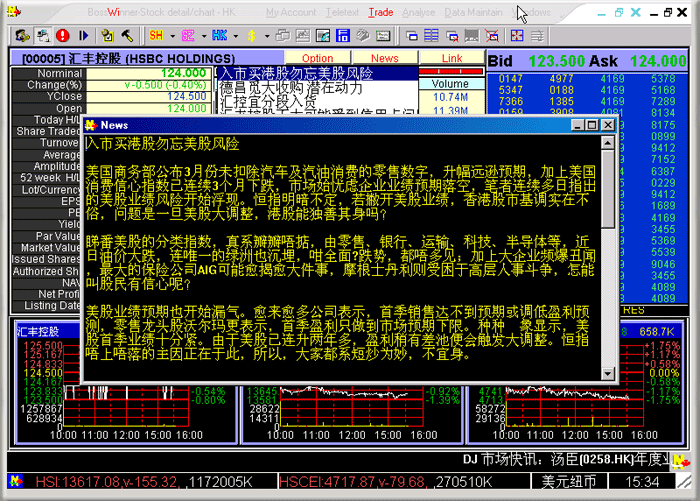Switch to the SH market button

pos(156,35)
